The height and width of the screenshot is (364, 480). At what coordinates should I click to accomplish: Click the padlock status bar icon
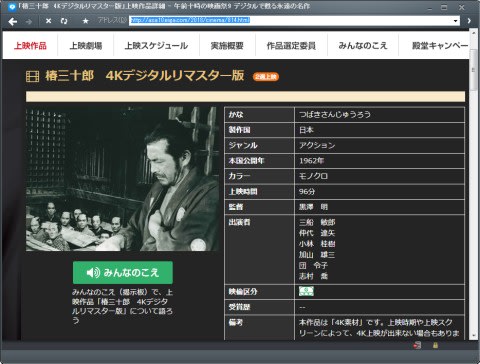click(x=435, y=345)
